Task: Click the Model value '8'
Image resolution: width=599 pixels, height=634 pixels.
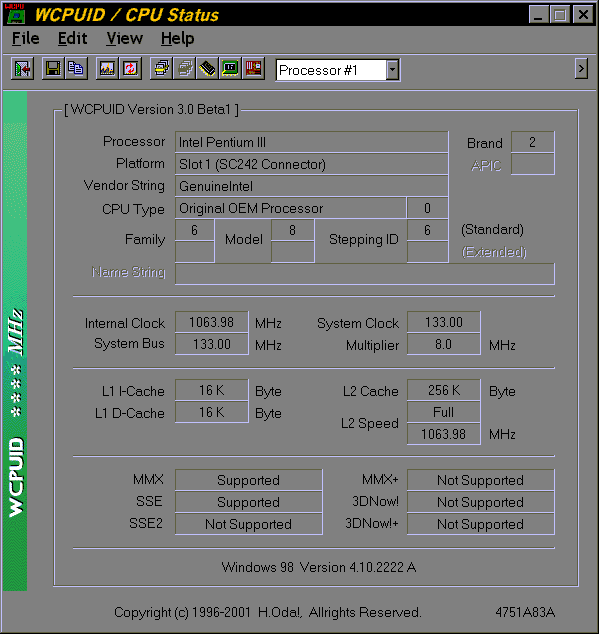Action: point(292,230)
